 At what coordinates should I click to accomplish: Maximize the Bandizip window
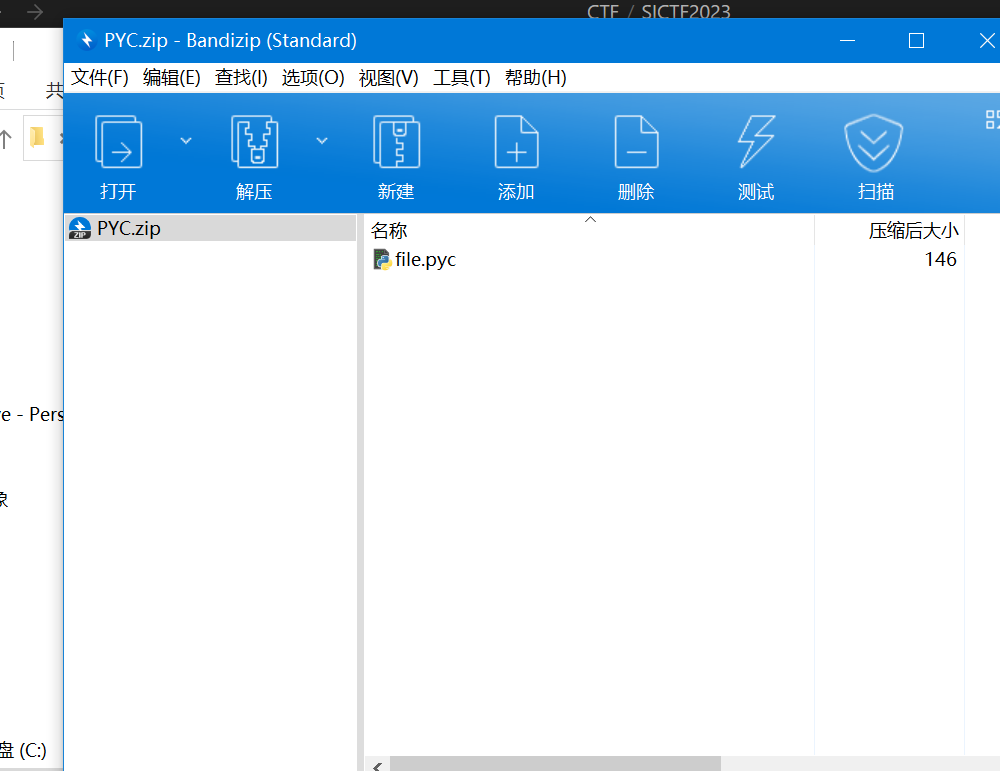pyautogui.click(x=916, y=41)
